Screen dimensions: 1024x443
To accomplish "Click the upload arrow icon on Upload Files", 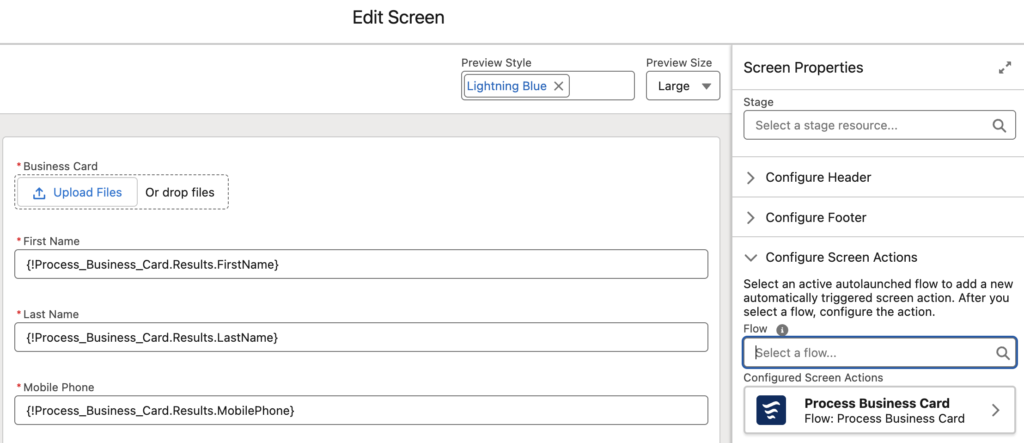I will click(39, 193).
